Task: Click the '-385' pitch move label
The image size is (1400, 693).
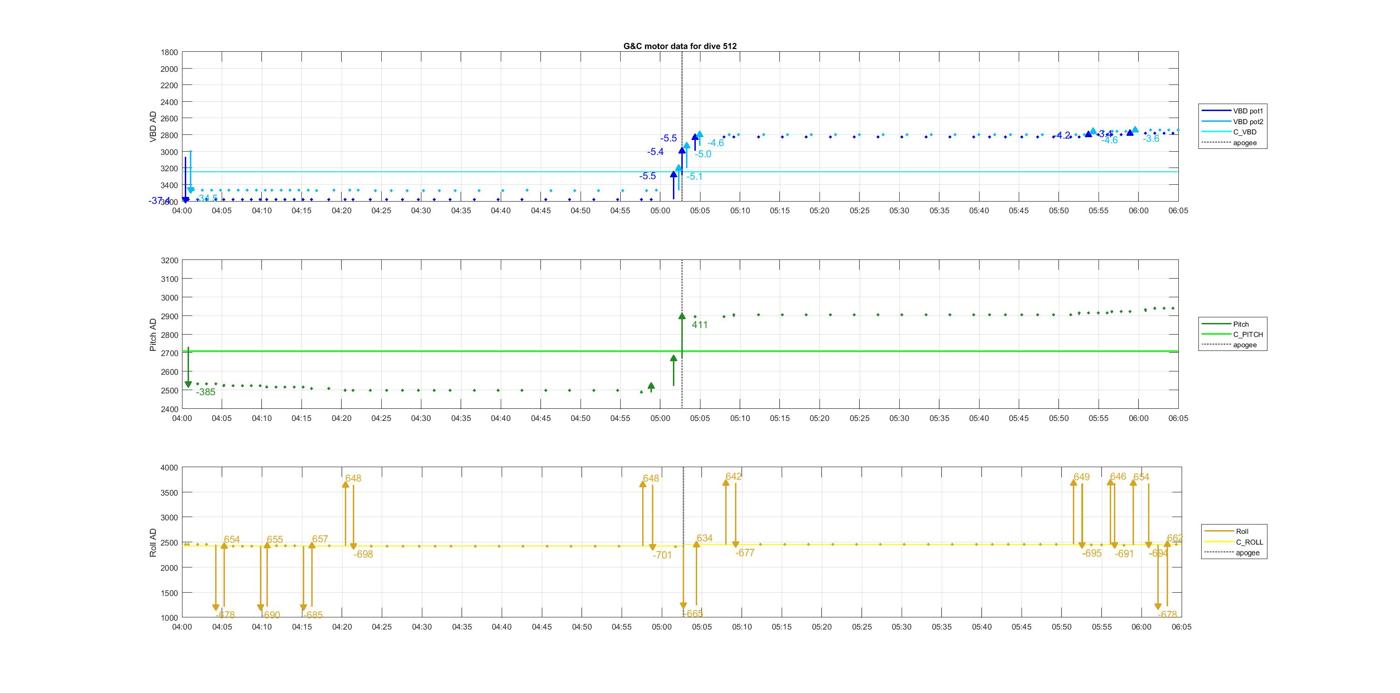Action: 206,393
